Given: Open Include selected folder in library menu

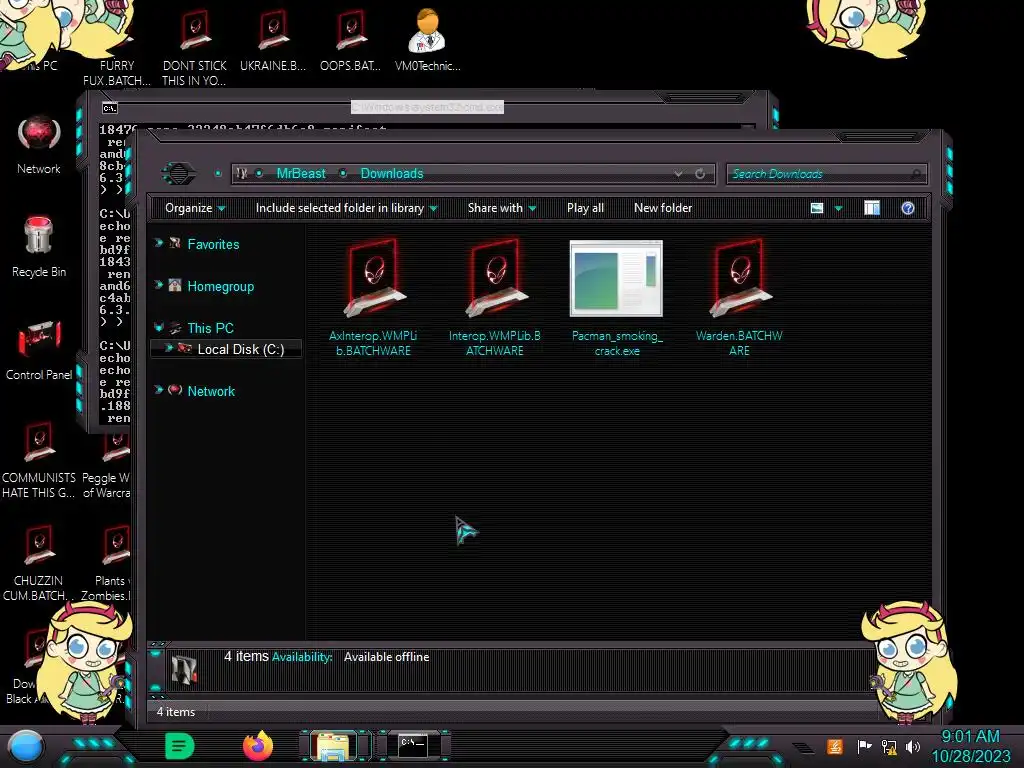Looking at the screenshot, I should [346, 208].
